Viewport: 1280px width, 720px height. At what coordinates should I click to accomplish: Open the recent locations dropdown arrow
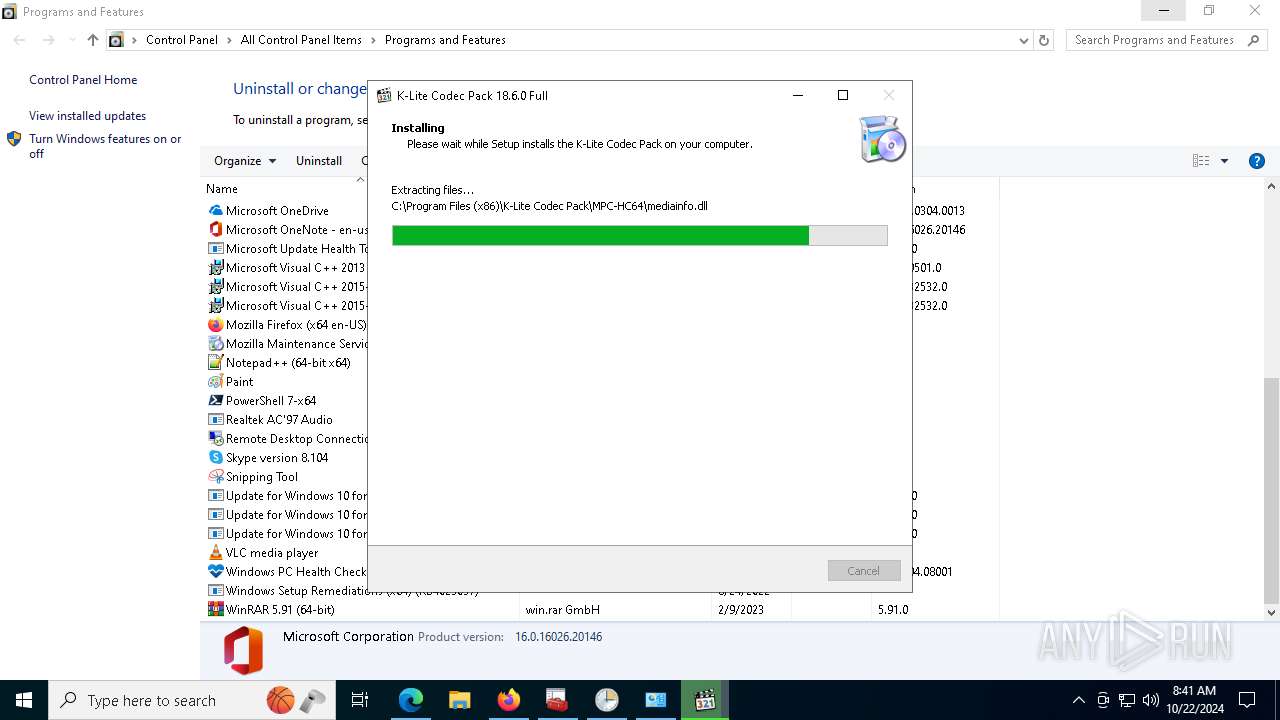tap(72, 40)
